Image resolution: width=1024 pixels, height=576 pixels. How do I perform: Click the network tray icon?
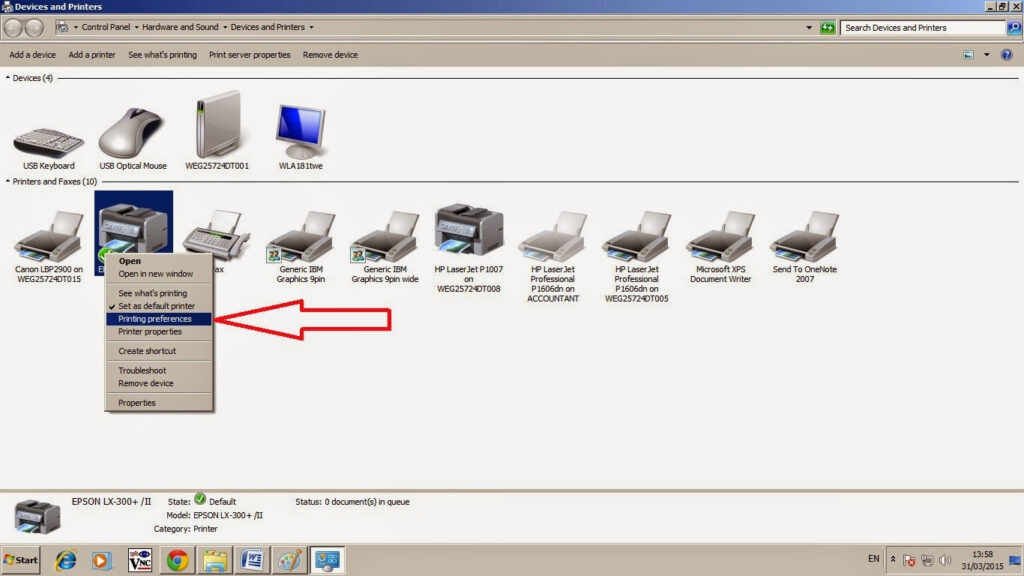pos(927,560)
